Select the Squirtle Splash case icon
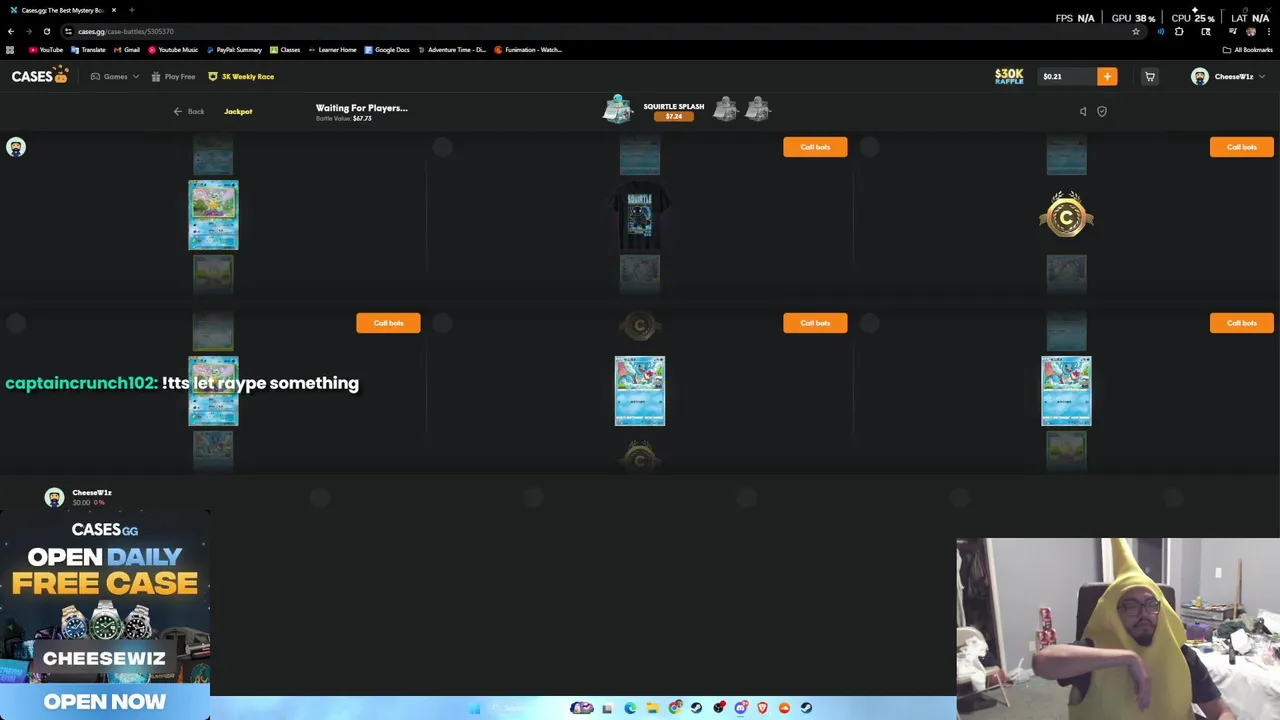Image resolution: width=1280 pixels, height=720 pixels. pos(618,110)
